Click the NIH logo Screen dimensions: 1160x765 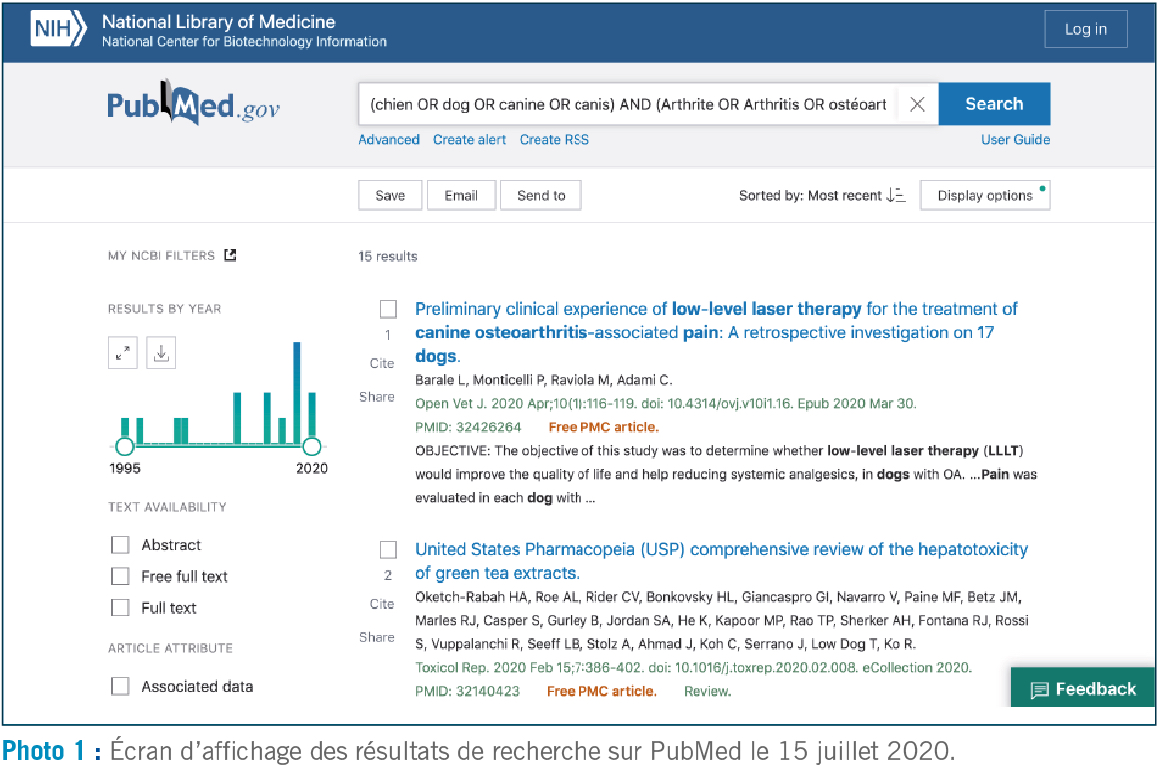pyautogui.click(x=58, y=30)
